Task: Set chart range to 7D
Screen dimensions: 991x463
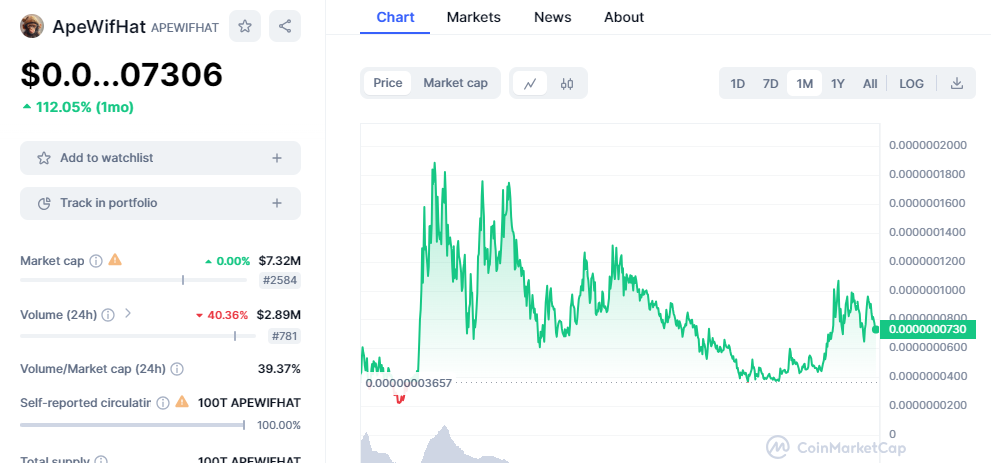Action: (x=770, y=83)
